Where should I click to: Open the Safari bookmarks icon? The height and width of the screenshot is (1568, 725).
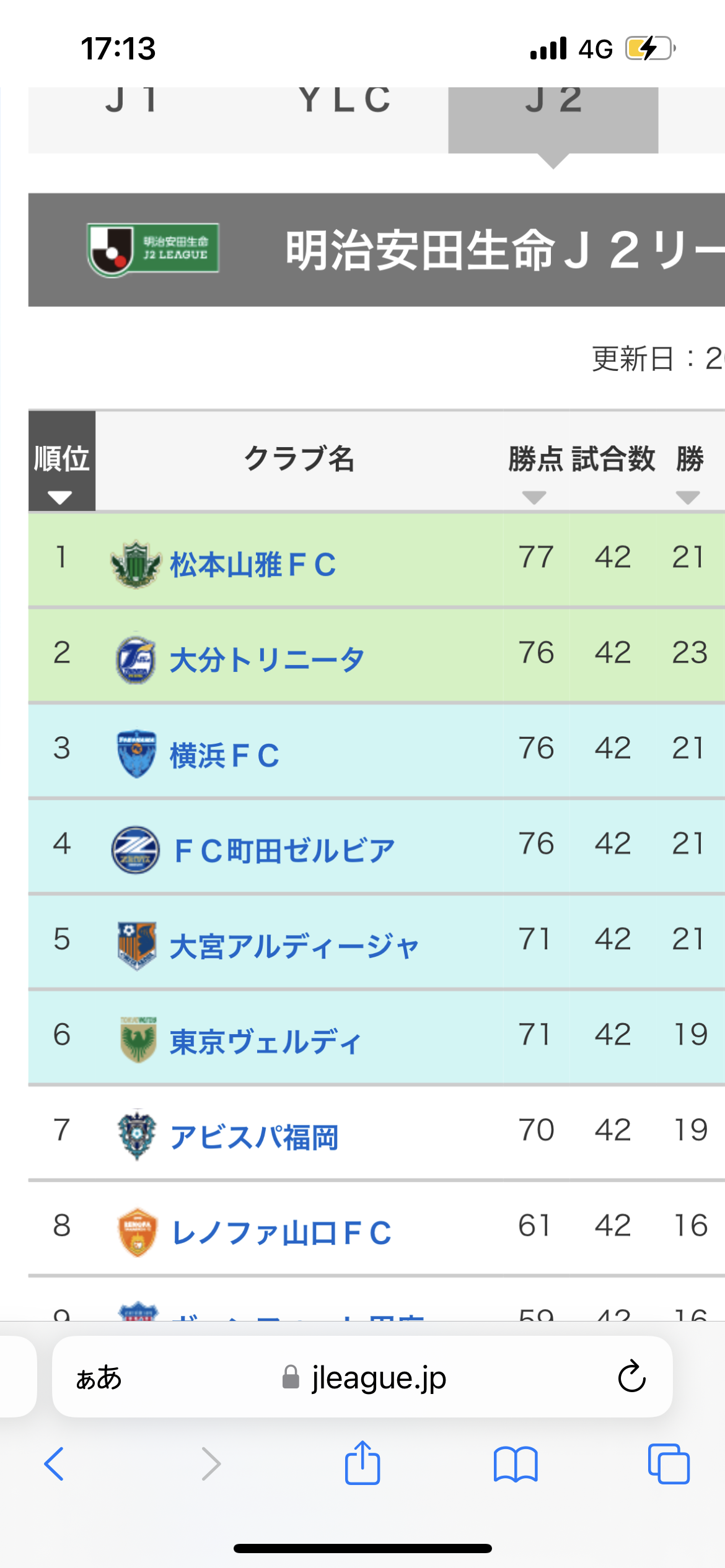point(516,1465)
